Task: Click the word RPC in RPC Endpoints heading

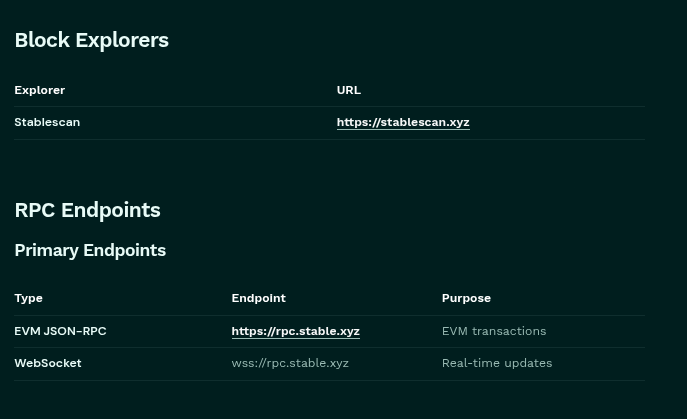Action: click(35, 210)
